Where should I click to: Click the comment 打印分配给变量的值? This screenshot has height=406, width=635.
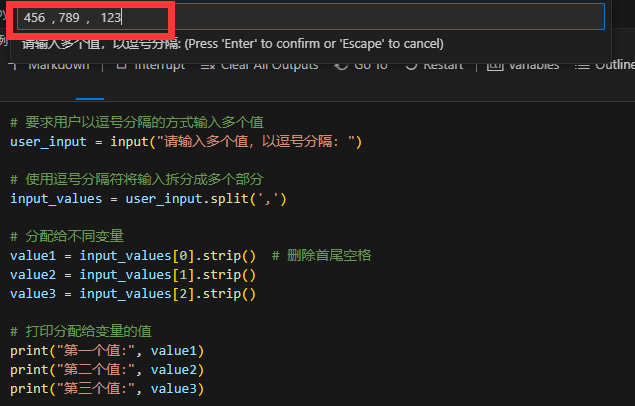81,332
